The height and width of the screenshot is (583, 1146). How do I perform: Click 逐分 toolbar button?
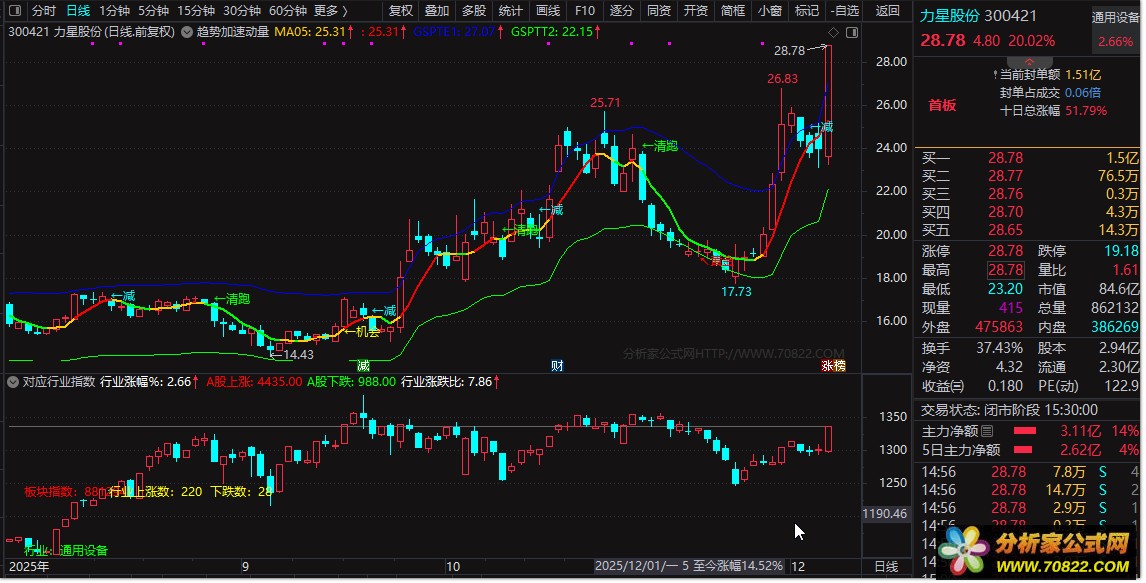point(621,10)
